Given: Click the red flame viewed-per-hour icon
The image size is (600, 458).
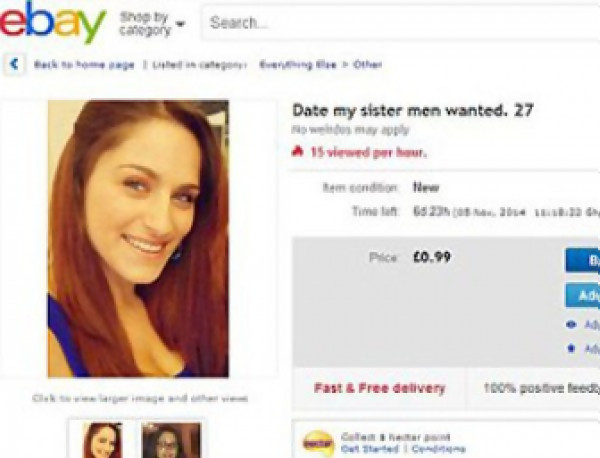Looking at the screenshot, I should 297,152.
